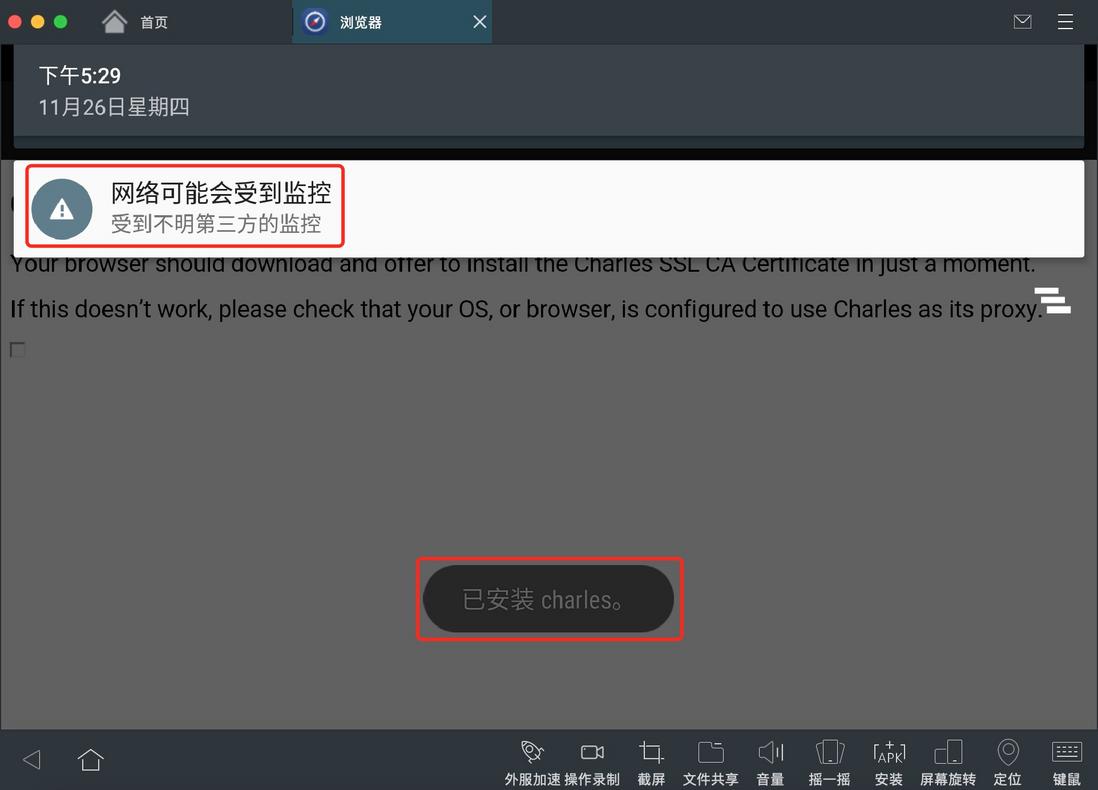The width and height of the screenshot is (1098, 790).
Task: Open the 首页 home tab
Action: click(134, 22)
